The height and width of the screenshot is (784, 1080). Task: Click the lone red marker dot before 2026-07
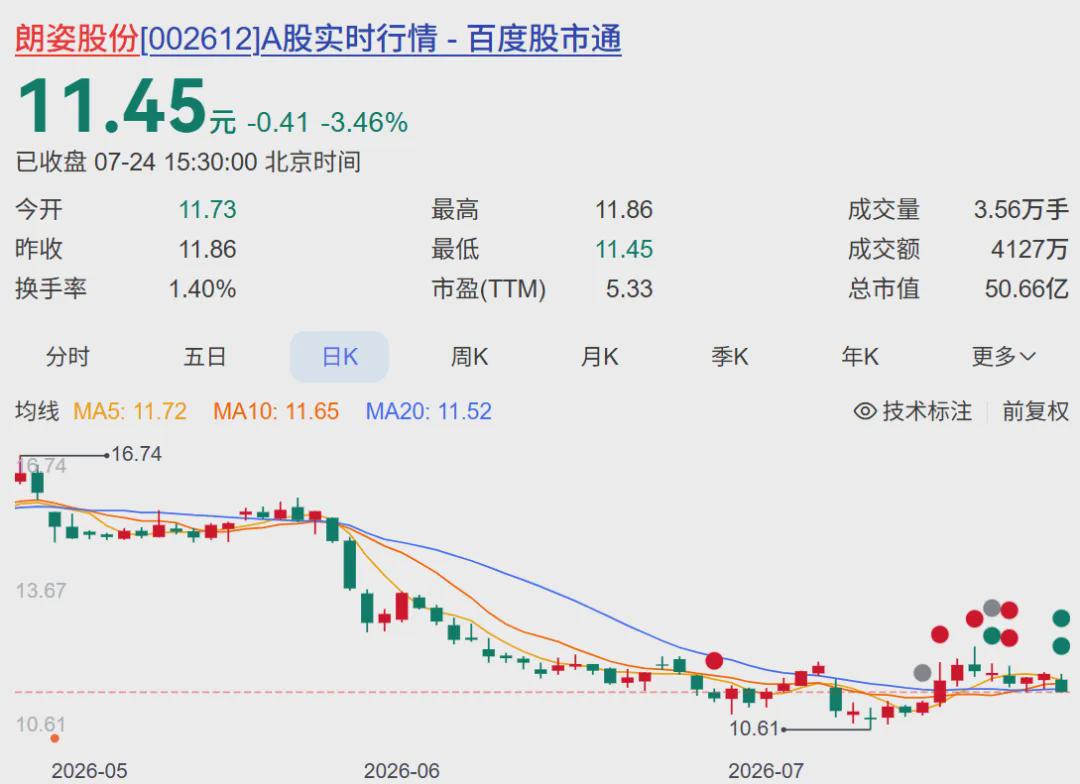tap(714, 661)
